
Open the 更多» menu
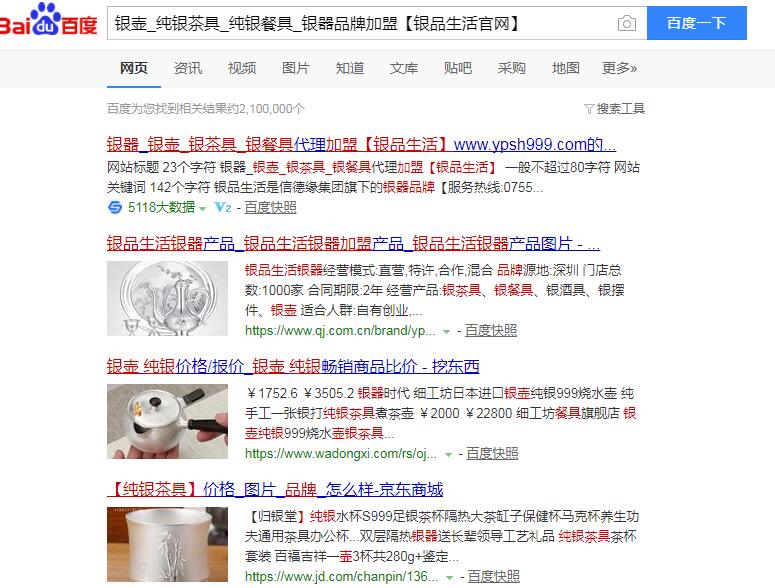pos(619,68)
